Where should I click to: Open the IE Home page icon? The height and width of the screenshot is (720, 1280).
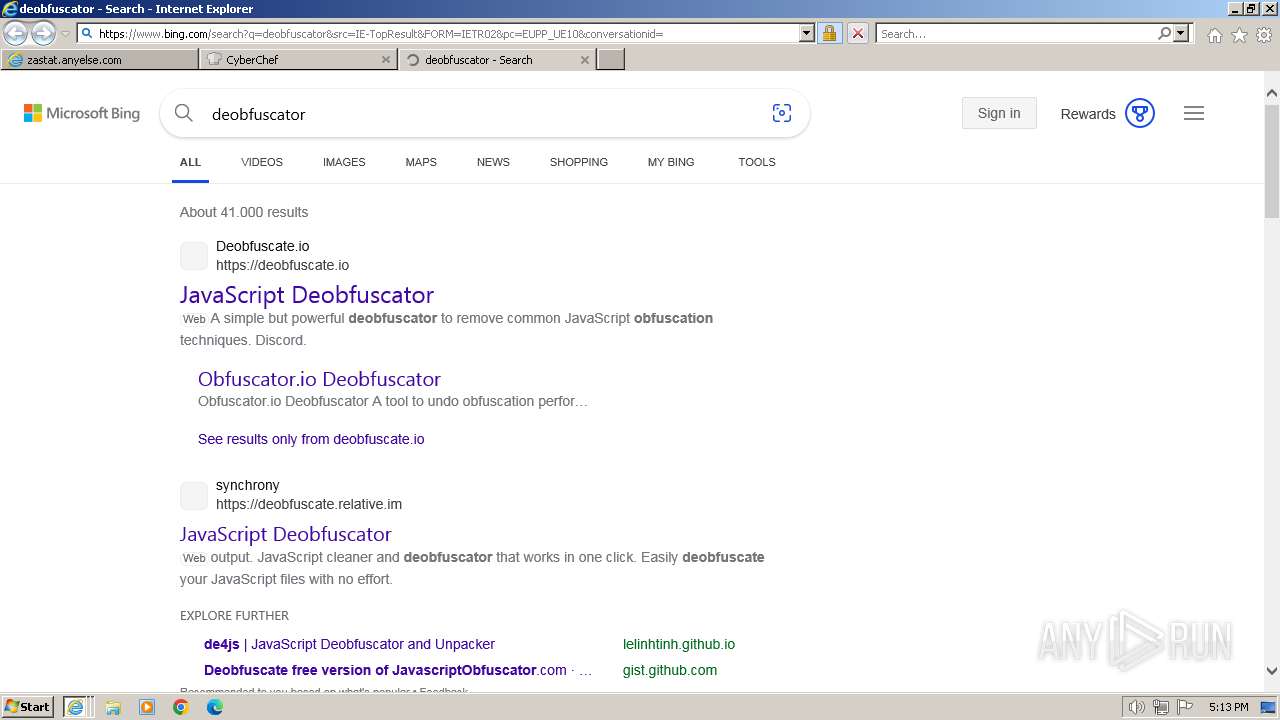click(1214, 35)
